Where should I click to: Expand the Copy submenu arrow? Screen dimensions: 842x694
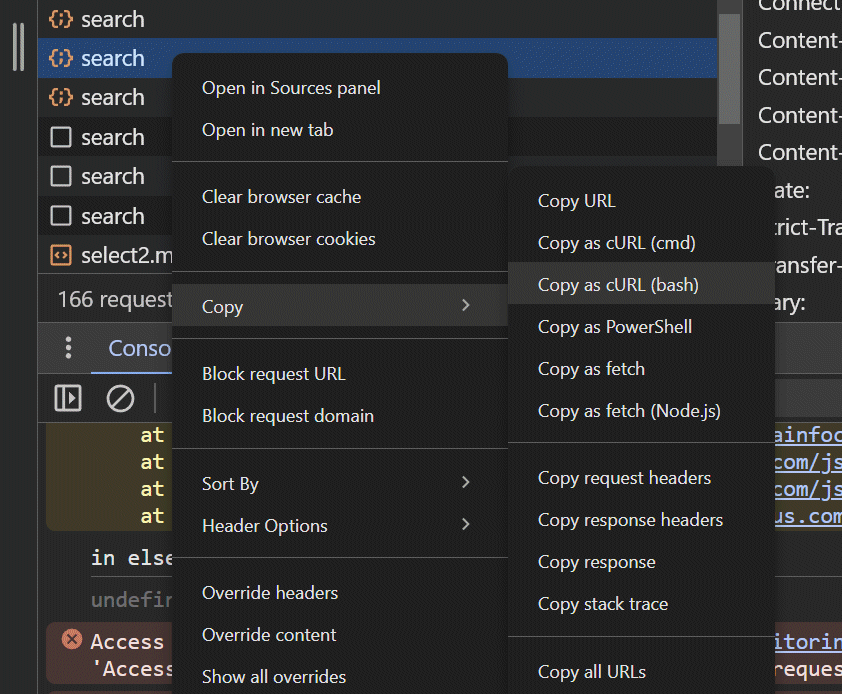(465, 305)
